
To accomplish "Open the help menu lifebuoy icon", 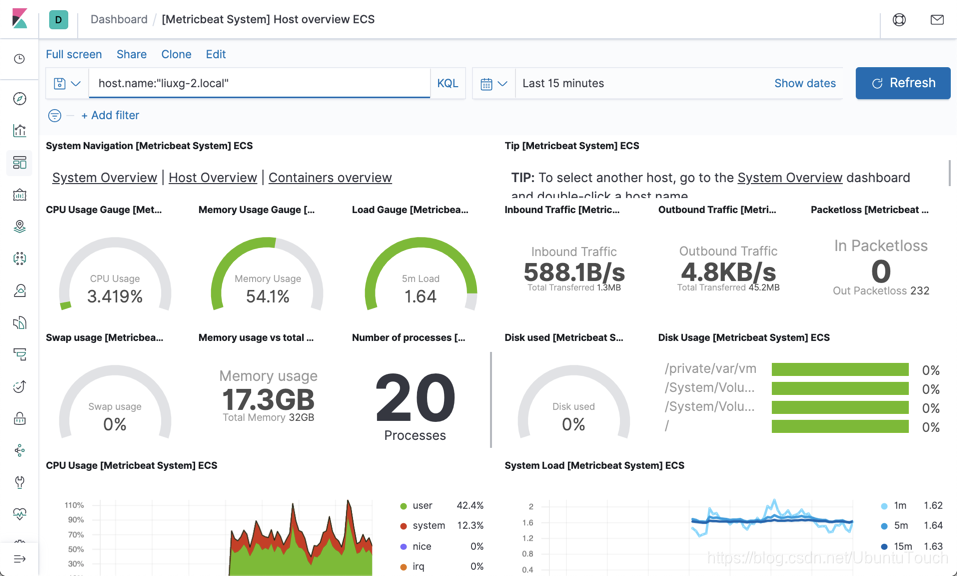I will click(x=899, y=20).
